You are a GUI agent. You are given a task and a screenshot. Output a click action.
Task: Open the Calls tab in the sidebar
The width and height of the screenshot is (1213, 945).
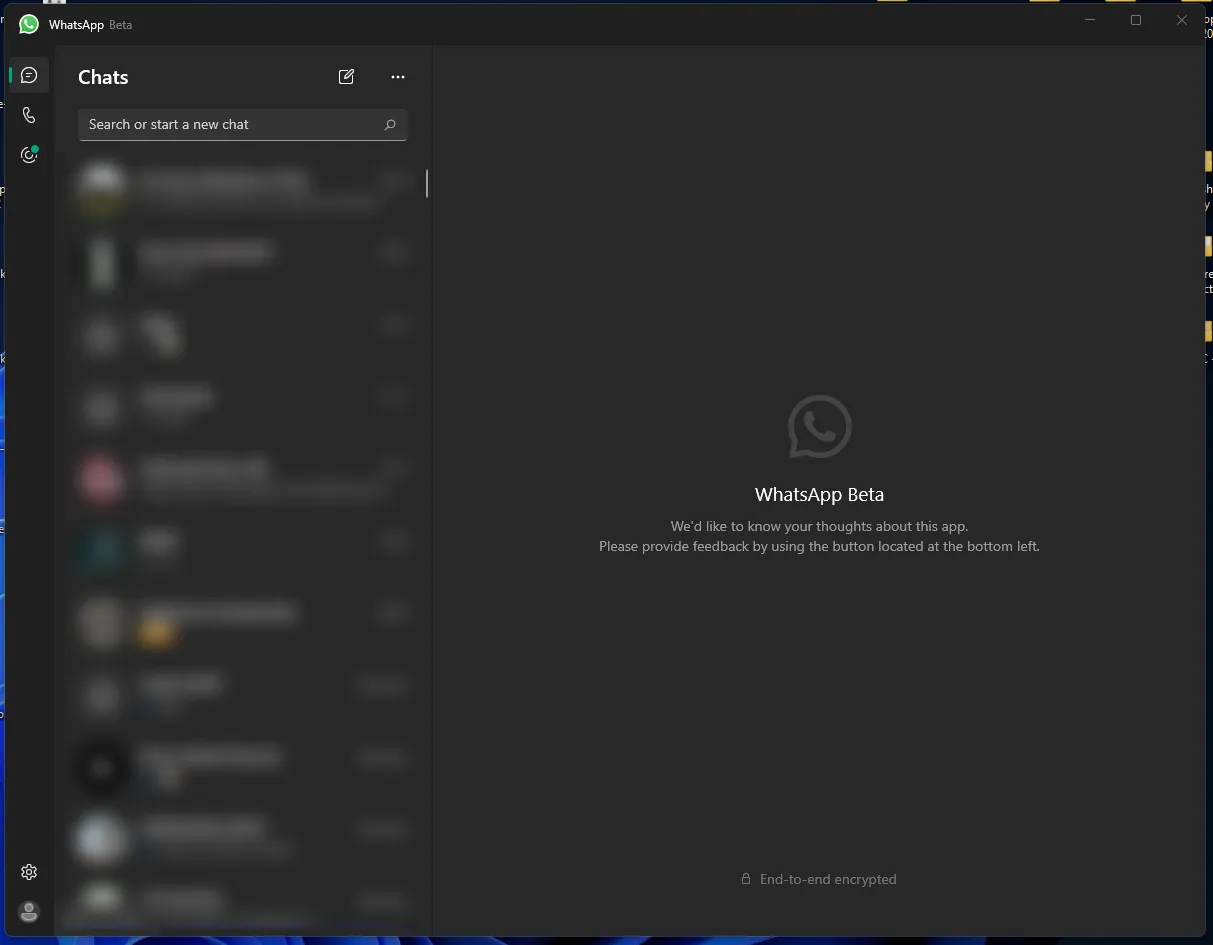coord(29,115)
